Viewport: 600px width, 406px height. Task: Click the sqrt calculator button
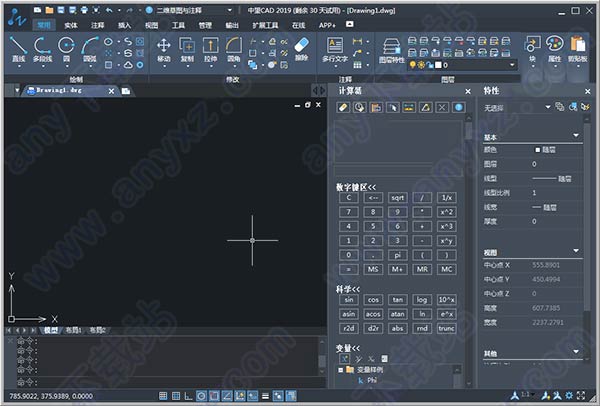tap(398, 198)
